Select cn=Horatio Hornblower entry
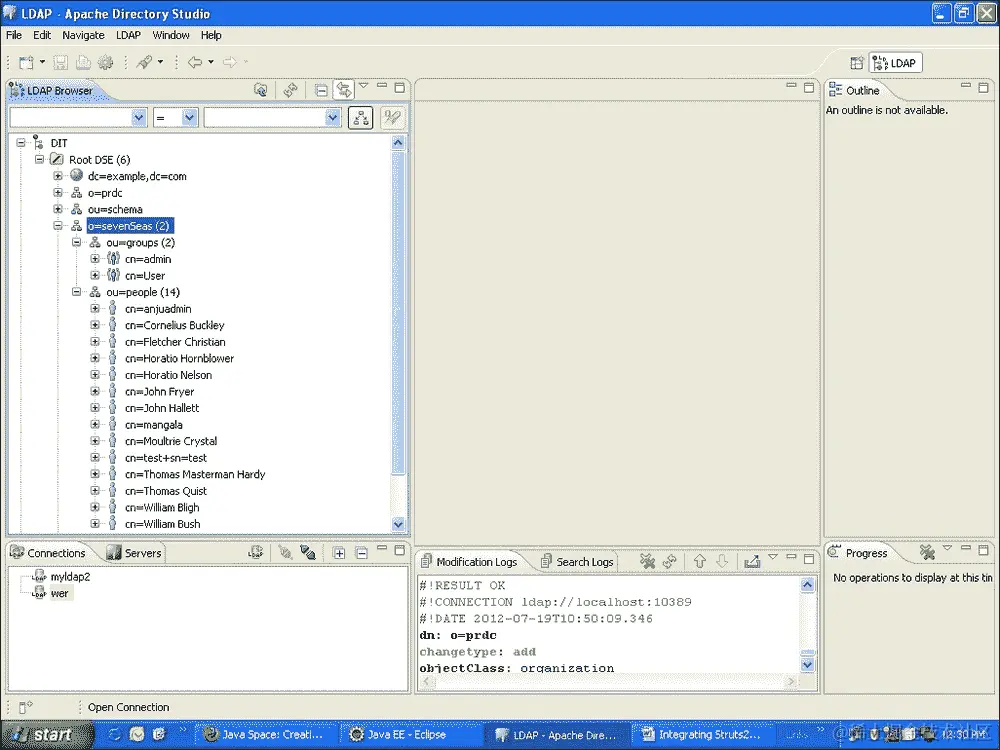Viewport: 1000px width, 750px height. click(x=179, y=358)
